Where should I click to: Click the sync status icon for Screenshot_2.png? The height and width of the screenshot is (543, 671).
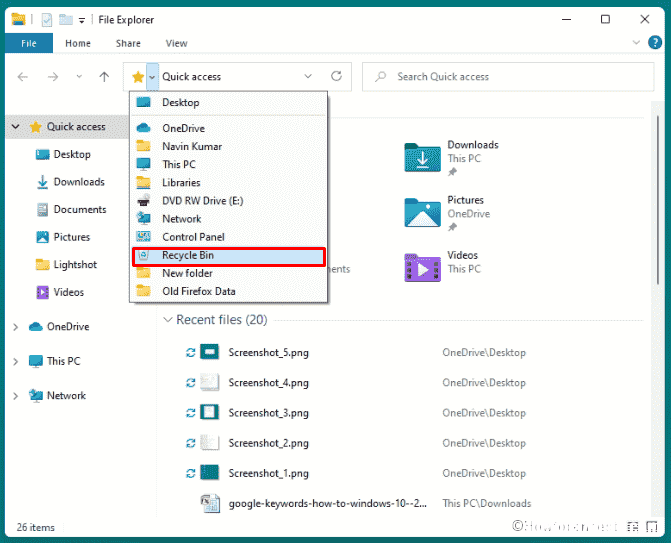pyautogui.click(x=190, y=443)
